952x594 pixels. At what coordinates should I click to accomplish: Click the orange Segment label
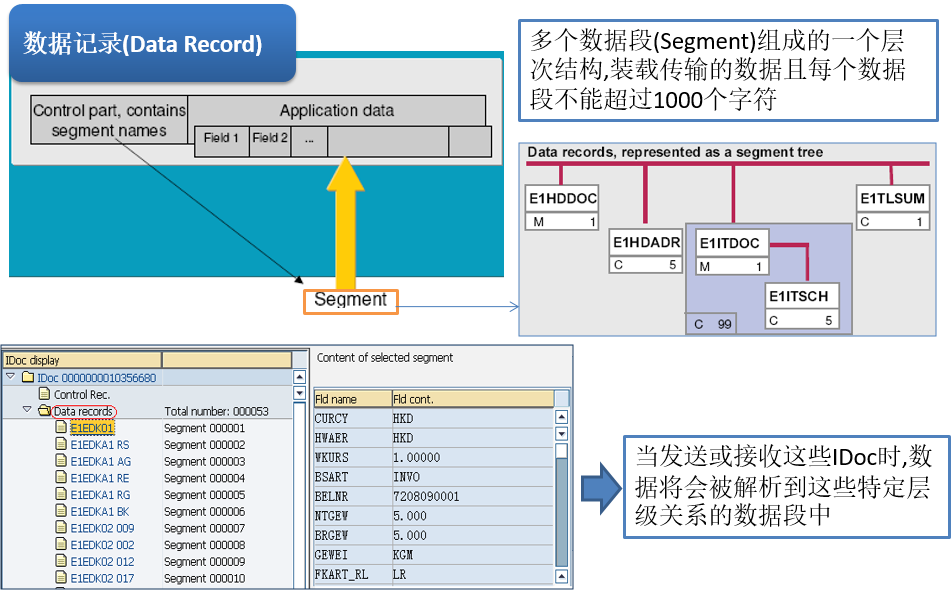tap(349, 300)
